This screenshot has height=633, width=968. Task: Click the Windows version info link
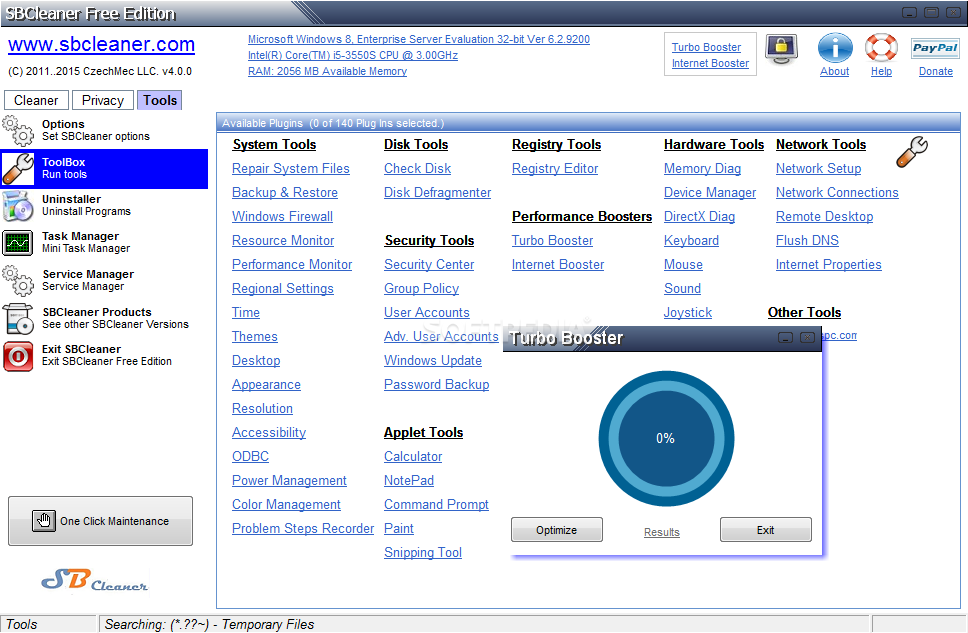[419, 39]
